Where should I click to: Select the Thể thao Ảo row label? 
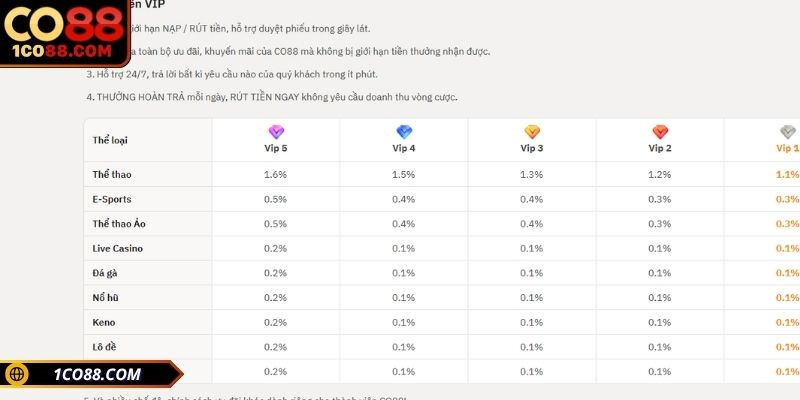119,224
